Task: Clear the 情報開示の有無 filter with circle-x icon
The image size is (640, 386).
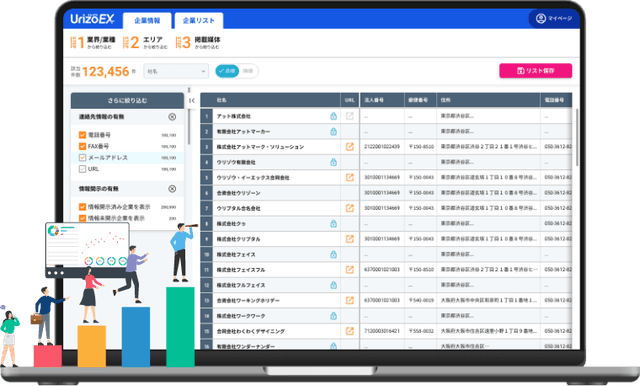Action: (x=172, y=189)
